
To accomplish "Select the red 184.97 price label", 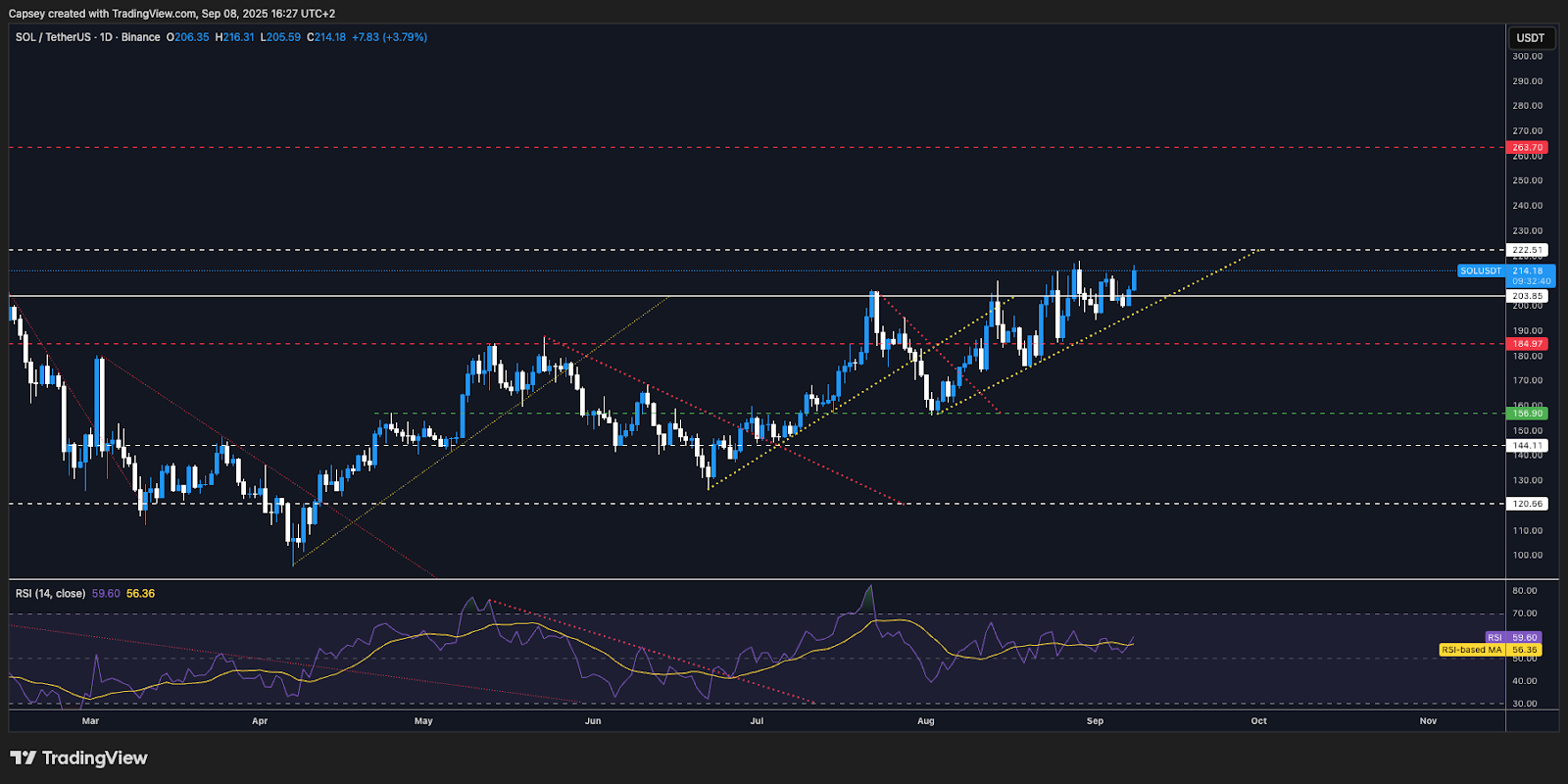I will [x=1527, y=344].
